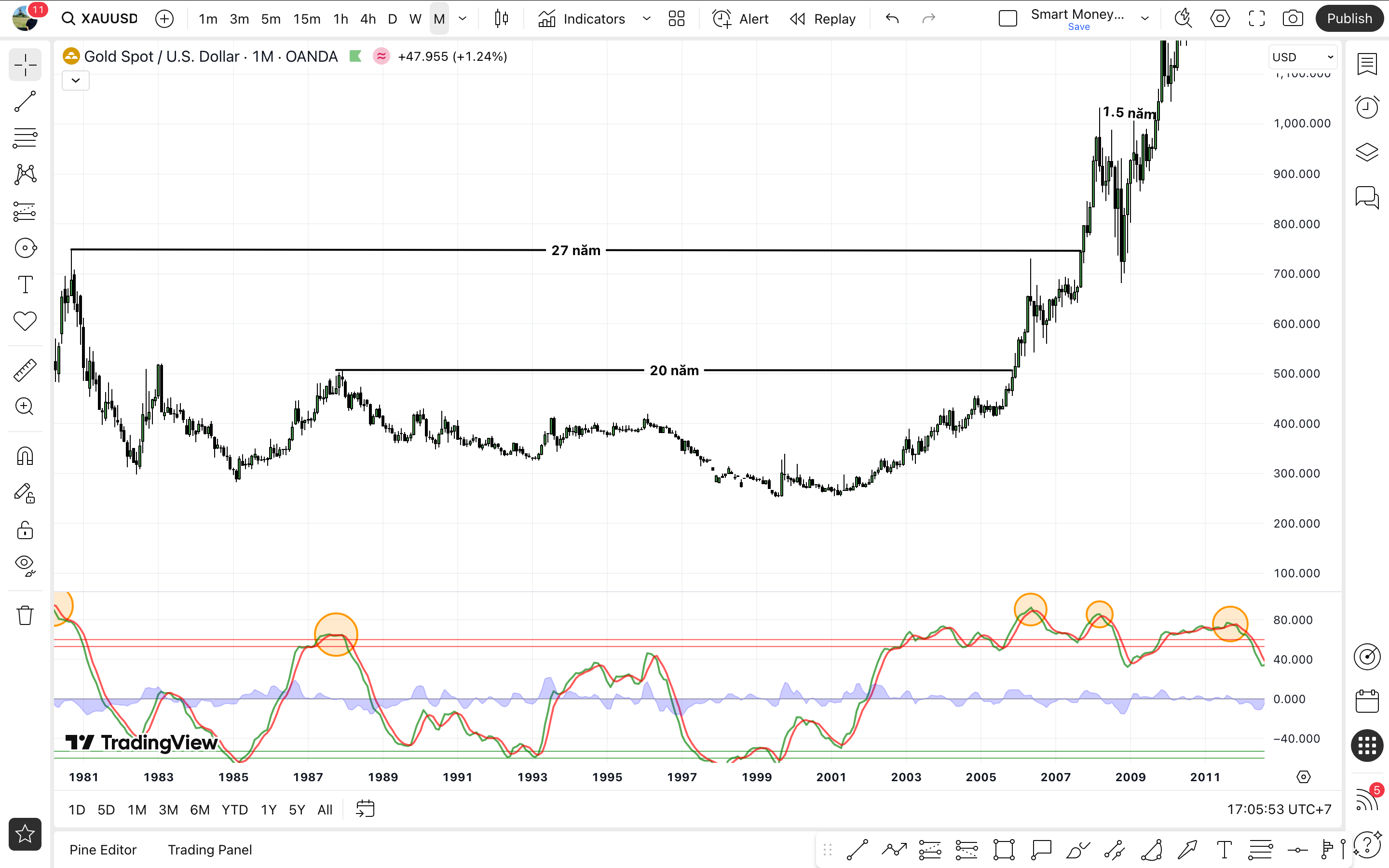Select the trend line drawing tool

(25, 102)
